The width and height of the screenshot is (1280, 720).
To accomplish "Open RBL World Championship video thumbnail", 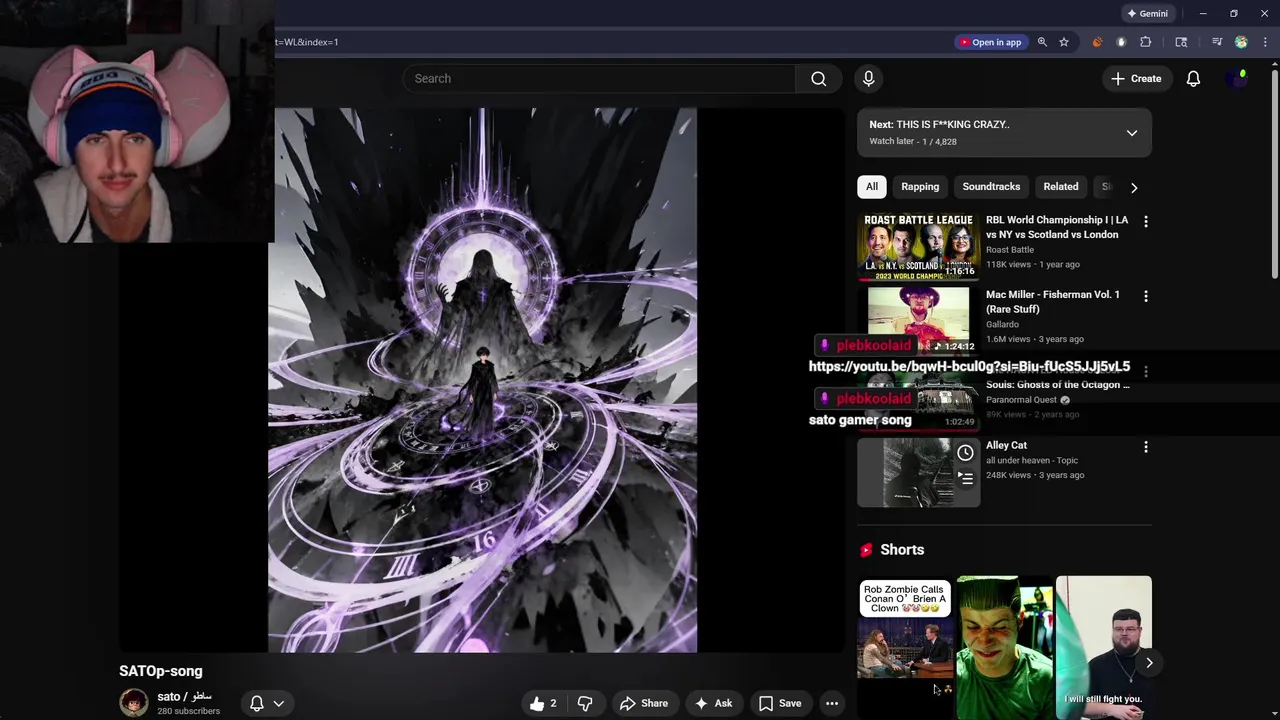I will pyautogui.click(x=918, y=246).
